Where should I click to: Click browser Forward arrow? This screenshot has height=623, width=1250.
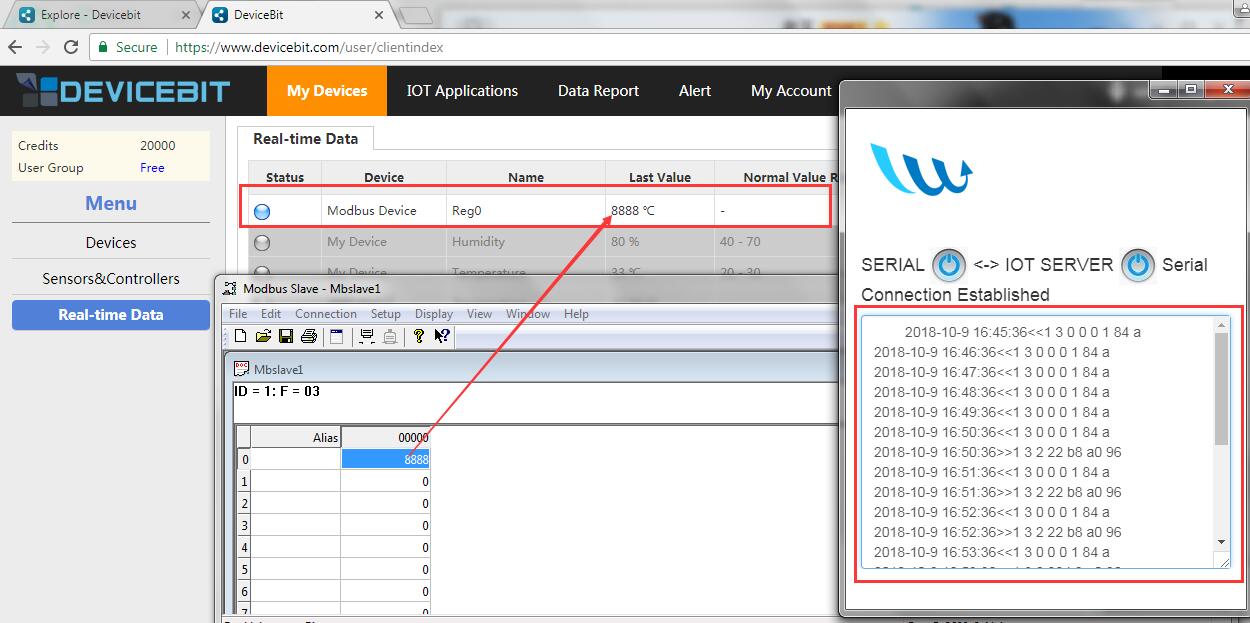pos(43,47)
